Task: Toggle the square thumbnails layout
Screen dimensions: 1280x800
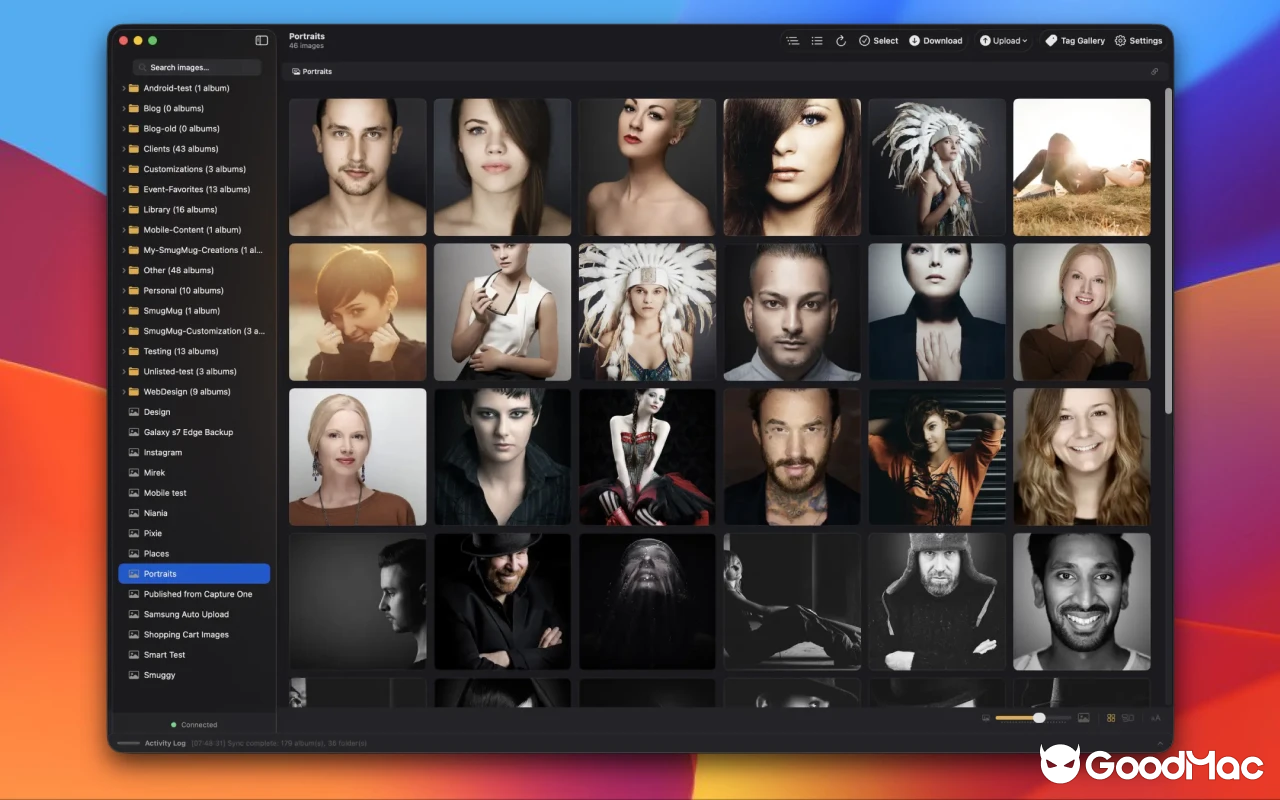Action: point(1128,717)
